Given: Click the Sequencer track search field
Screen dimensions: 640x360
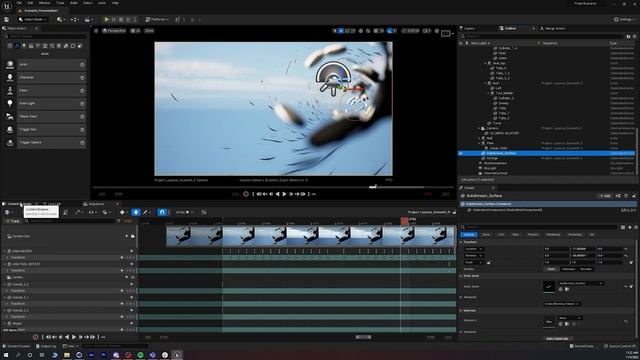Looking at the screenshot, I should [70, 221].
